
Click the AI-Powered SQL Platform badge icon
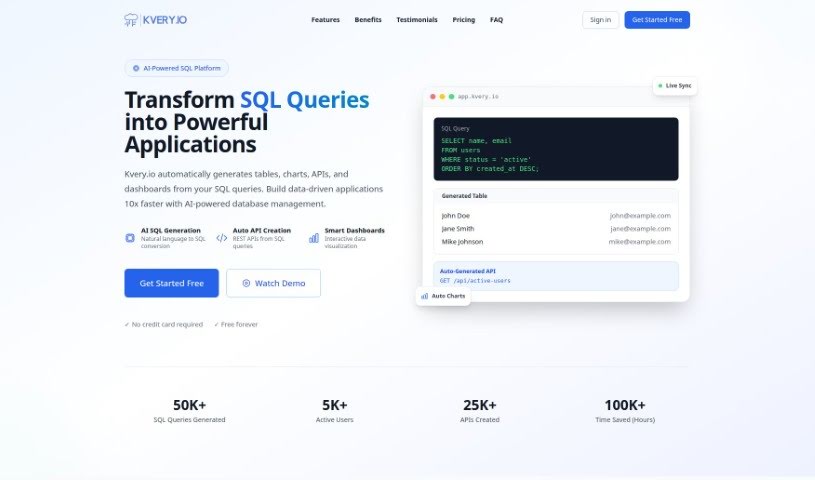pyautogui.click(x=136, y=68)
